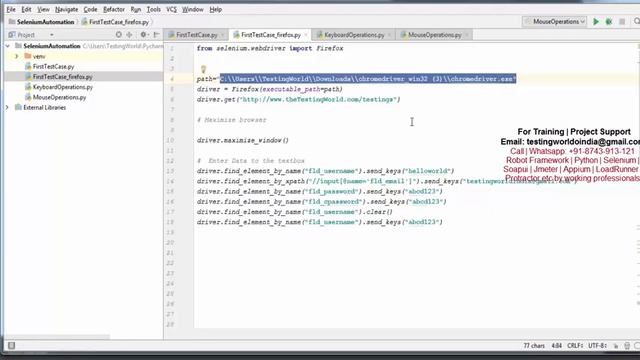Open the Window menu

(x=193, y=9)
